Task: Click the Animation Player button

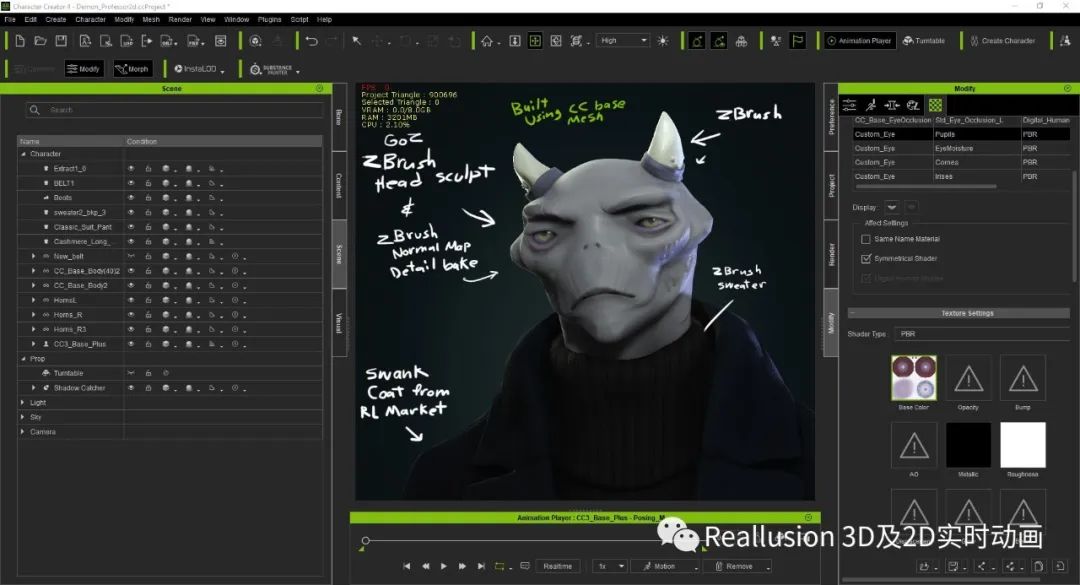Action: 859,41
